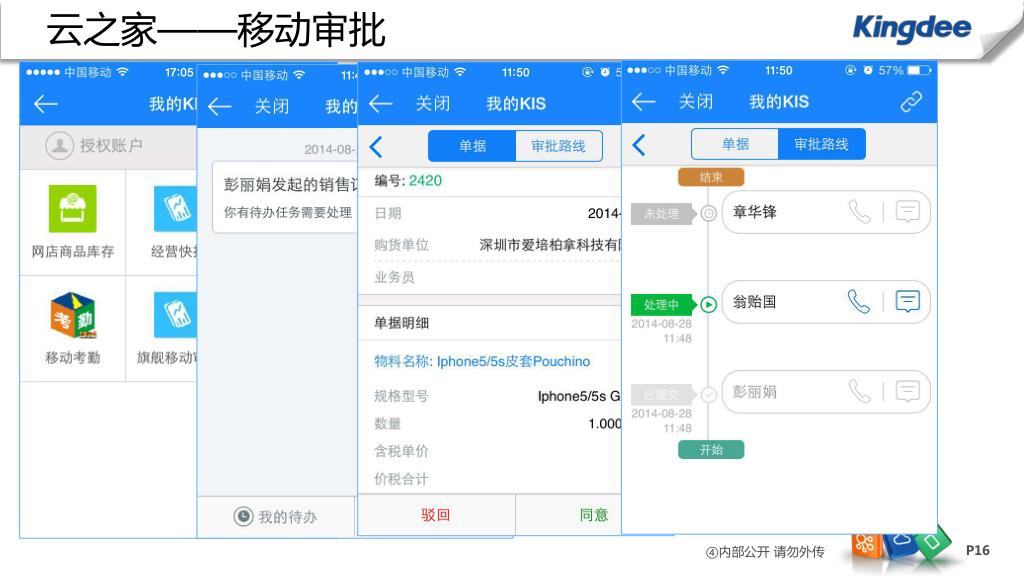Click the 含税单价 row
The image size is (1024, 576).
click(490, 451)
